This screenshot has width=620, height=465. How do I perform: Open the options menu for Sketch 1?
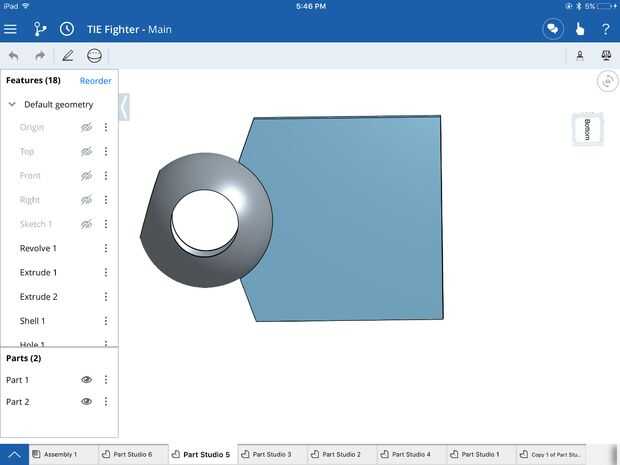(x=106, y=224)
